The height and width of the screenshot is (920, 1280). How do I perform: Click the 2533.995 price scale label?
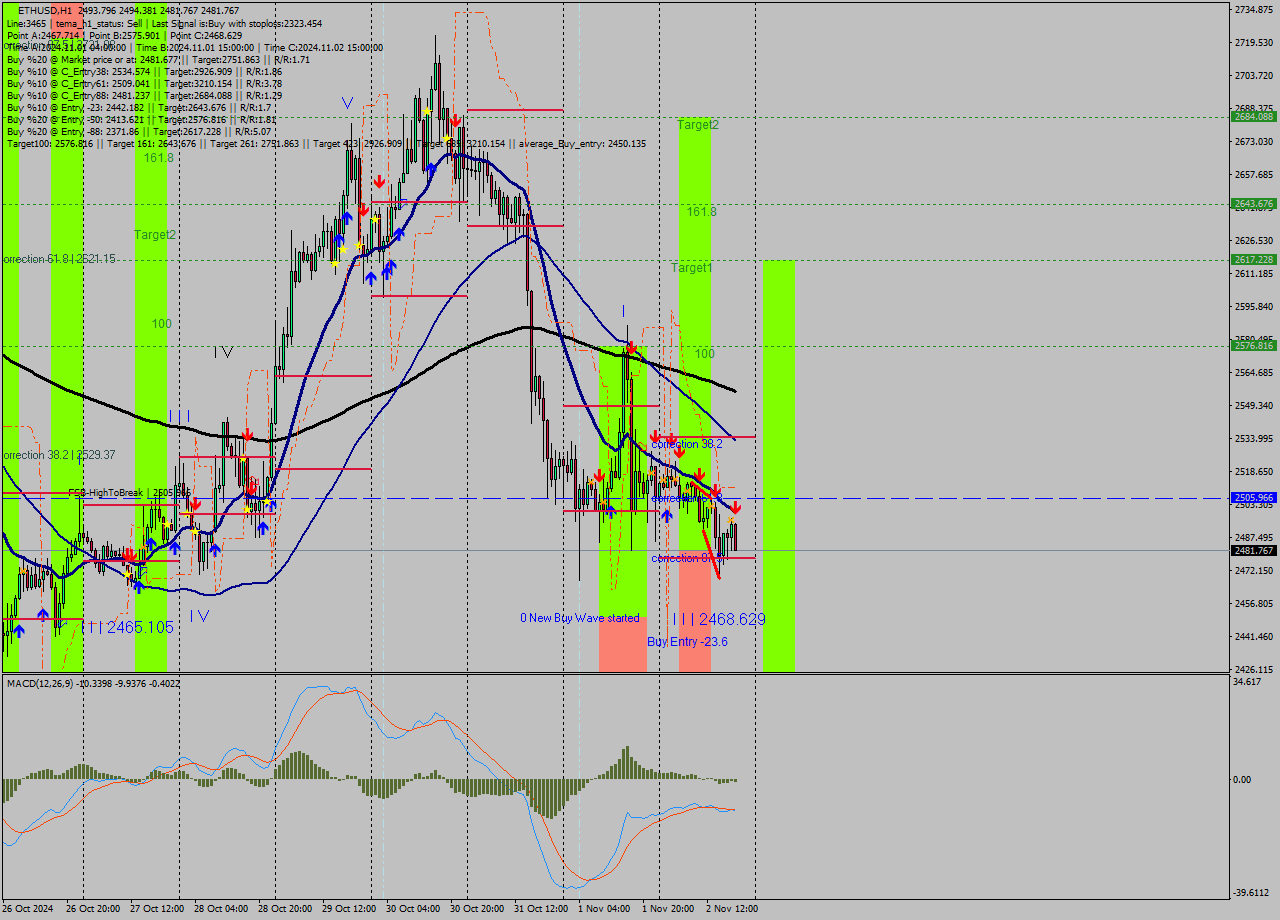[1253, 439]
